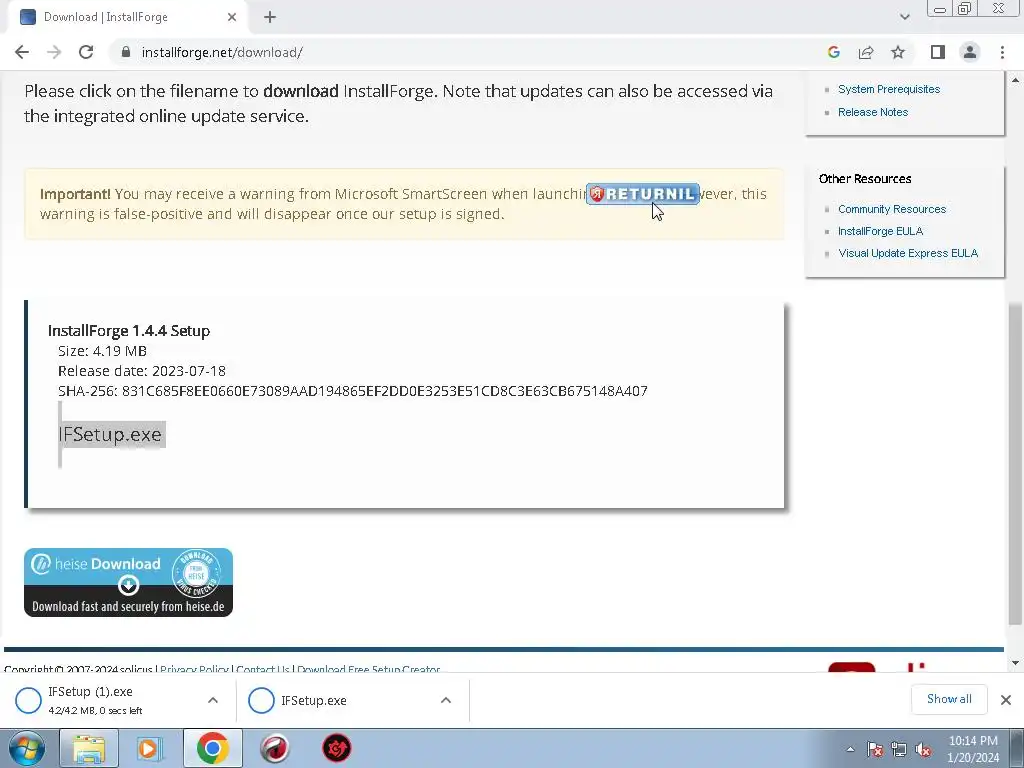Click the Size: 4.19 MB text
The width and height of the screenshot is (1024, 768).
[x=102, y=351]
